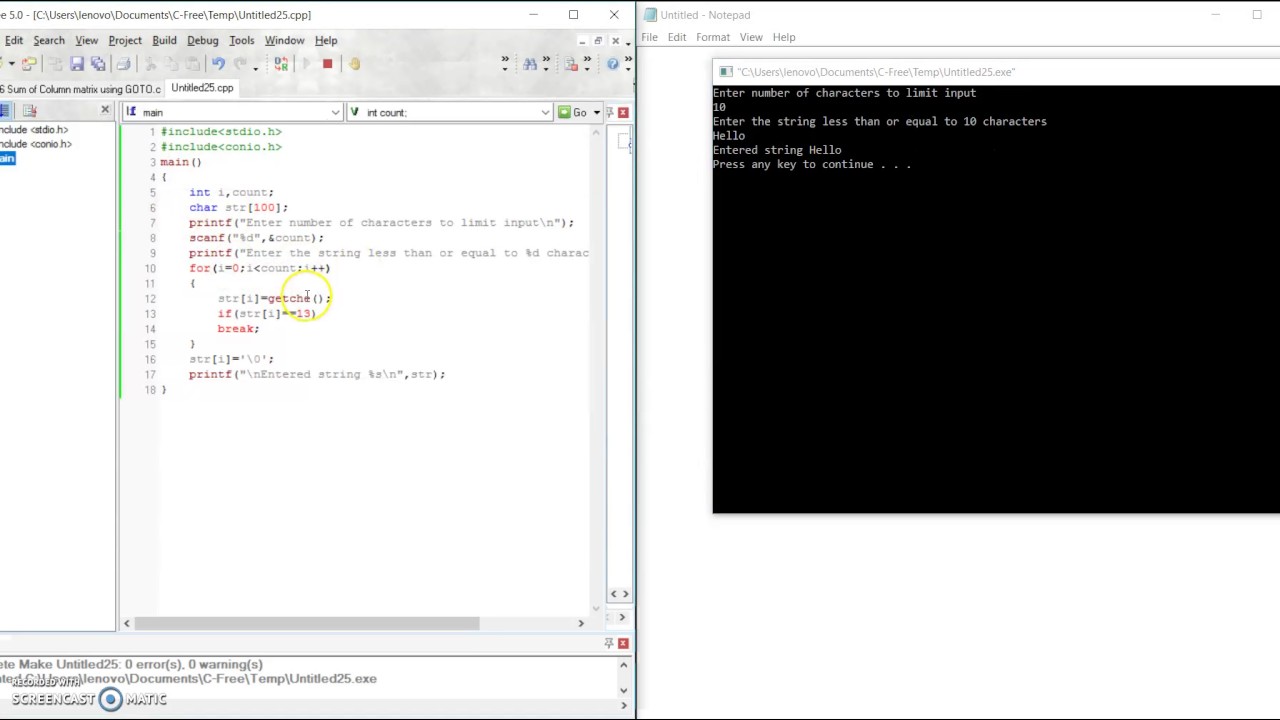The width and height of the screenshot is (1280, 720).
Task: Open the View menu in C-Free
Action: pyautogui.click(x=86, y=40)
